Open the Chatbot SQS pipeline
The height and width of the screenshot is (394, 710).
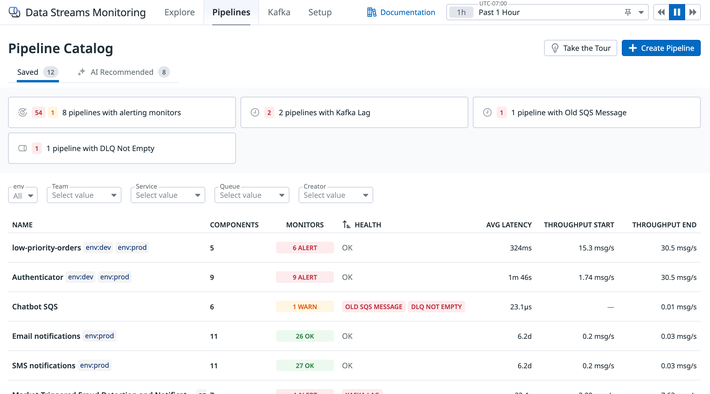point(35,307)
